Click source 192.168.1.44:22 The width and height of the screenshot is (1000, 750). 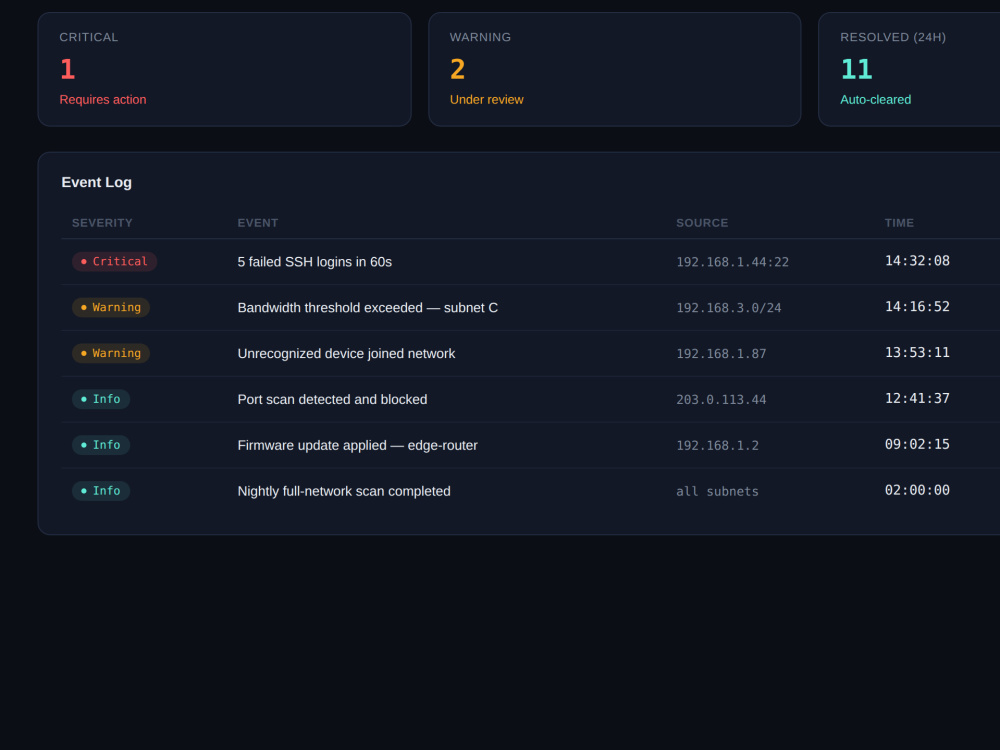(x=732, y=262)
